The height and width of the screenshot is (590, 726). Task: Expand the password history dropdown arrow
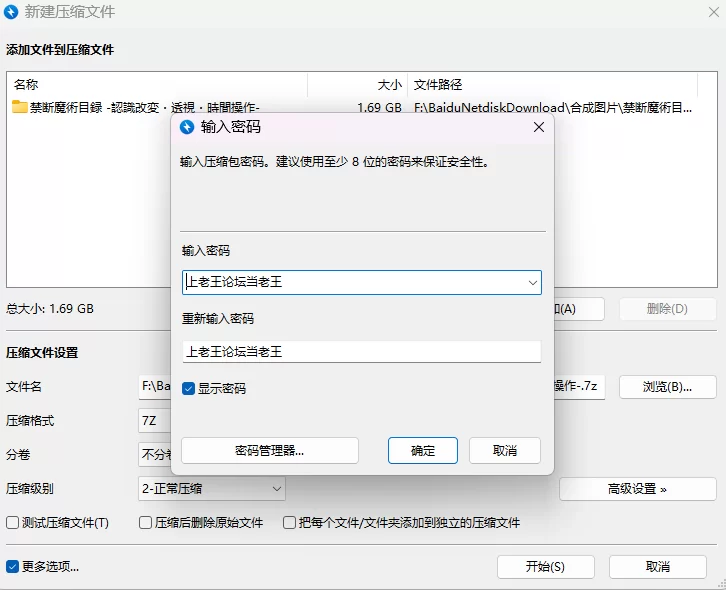point(532,282)
